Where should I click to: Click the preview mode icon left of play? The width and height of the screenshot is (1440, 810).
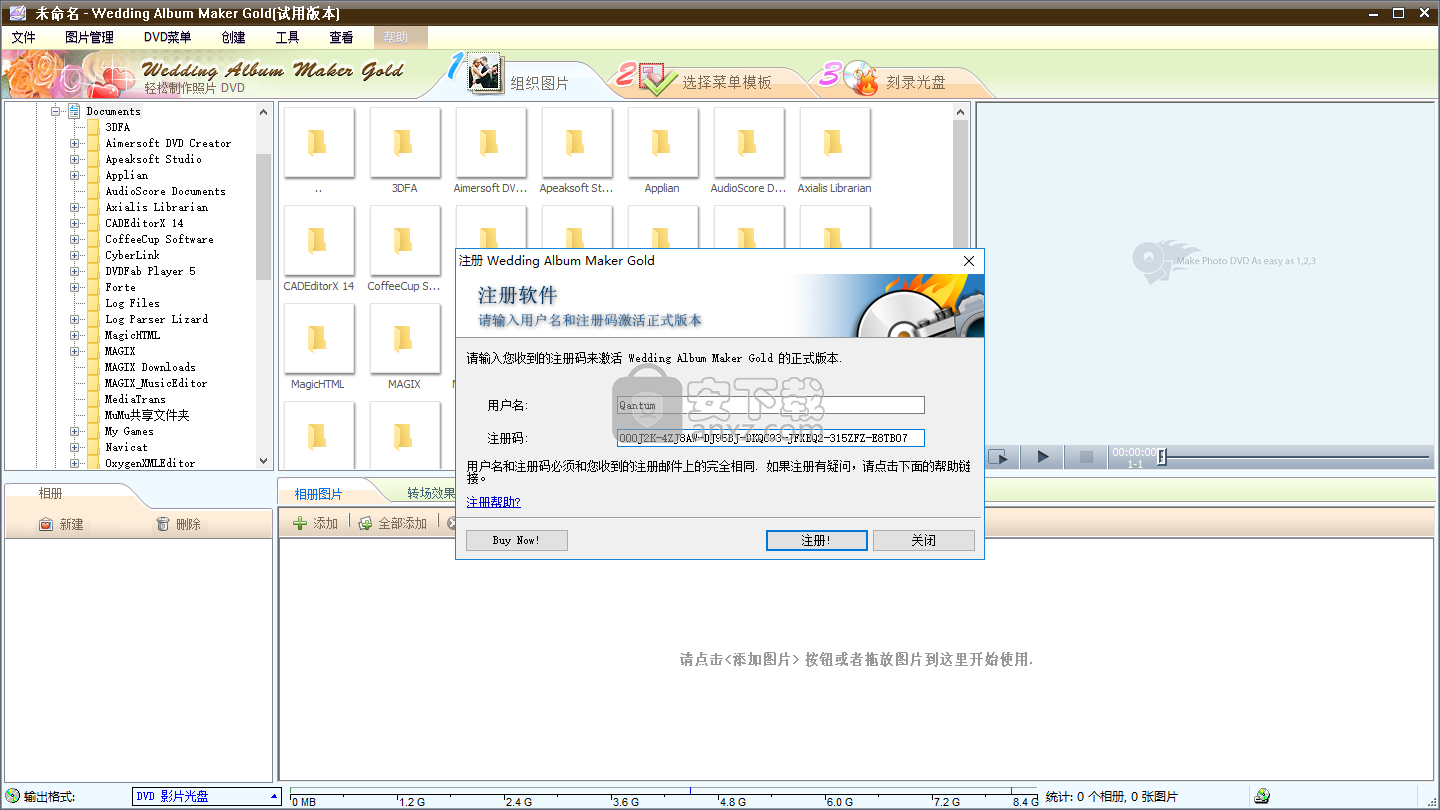tap(999, 457)
